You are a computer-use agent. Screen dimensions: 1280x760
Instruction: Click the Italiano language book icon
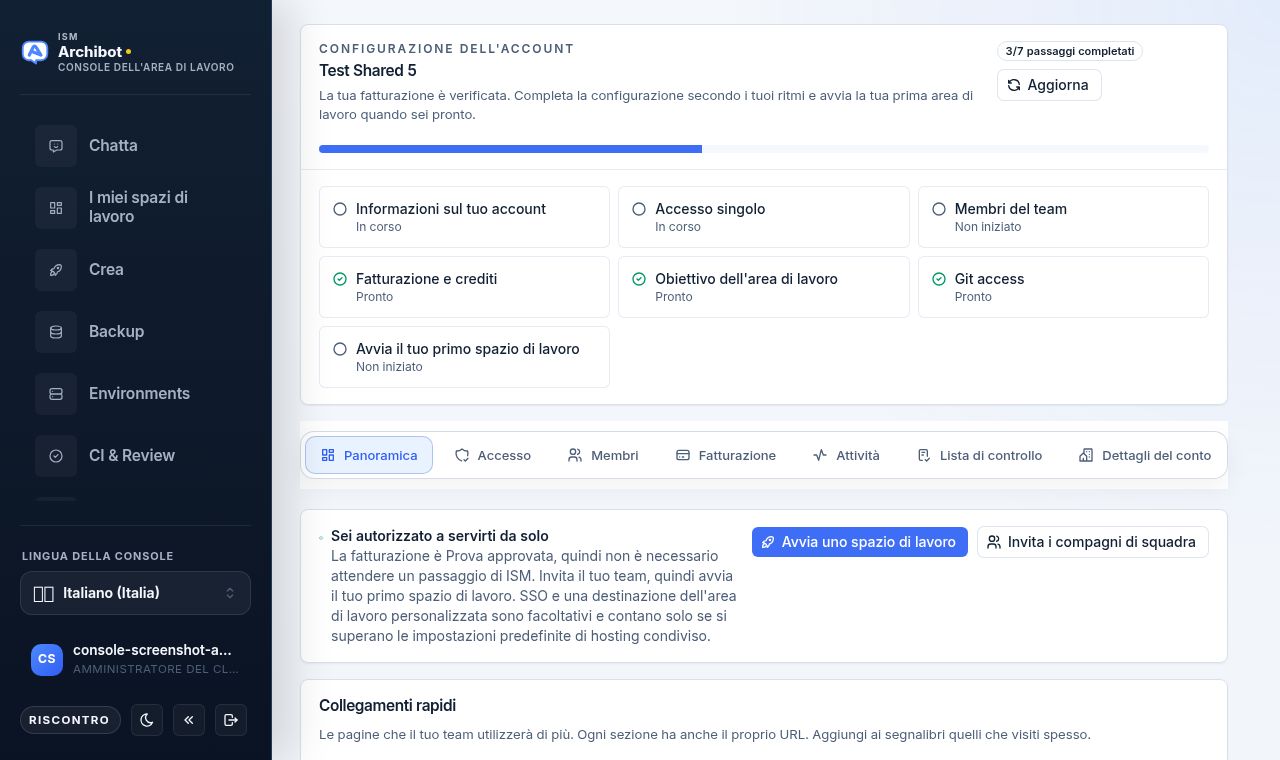point(44,593)
